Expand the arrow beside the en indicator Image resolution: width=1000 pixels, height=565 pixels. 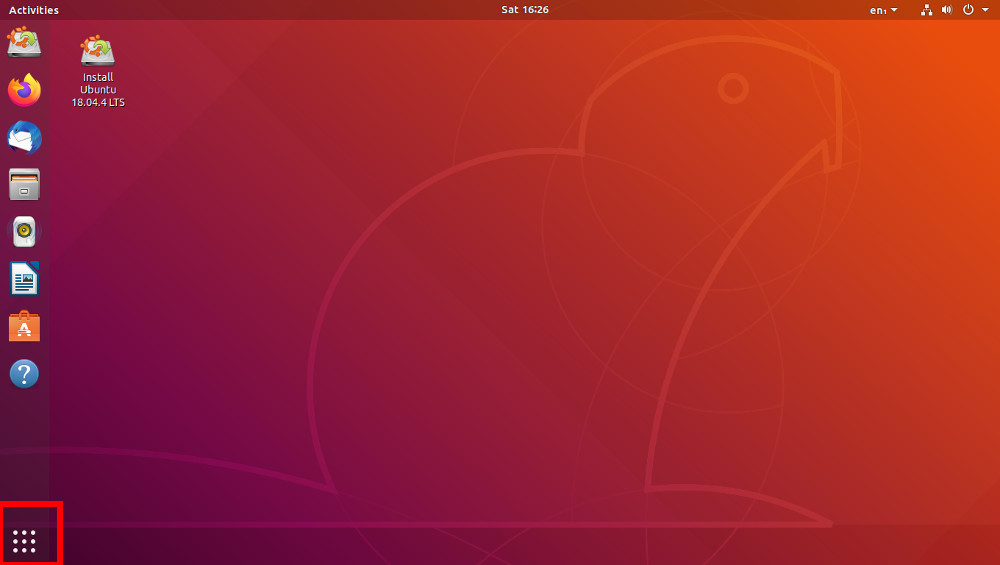(894, 10)
